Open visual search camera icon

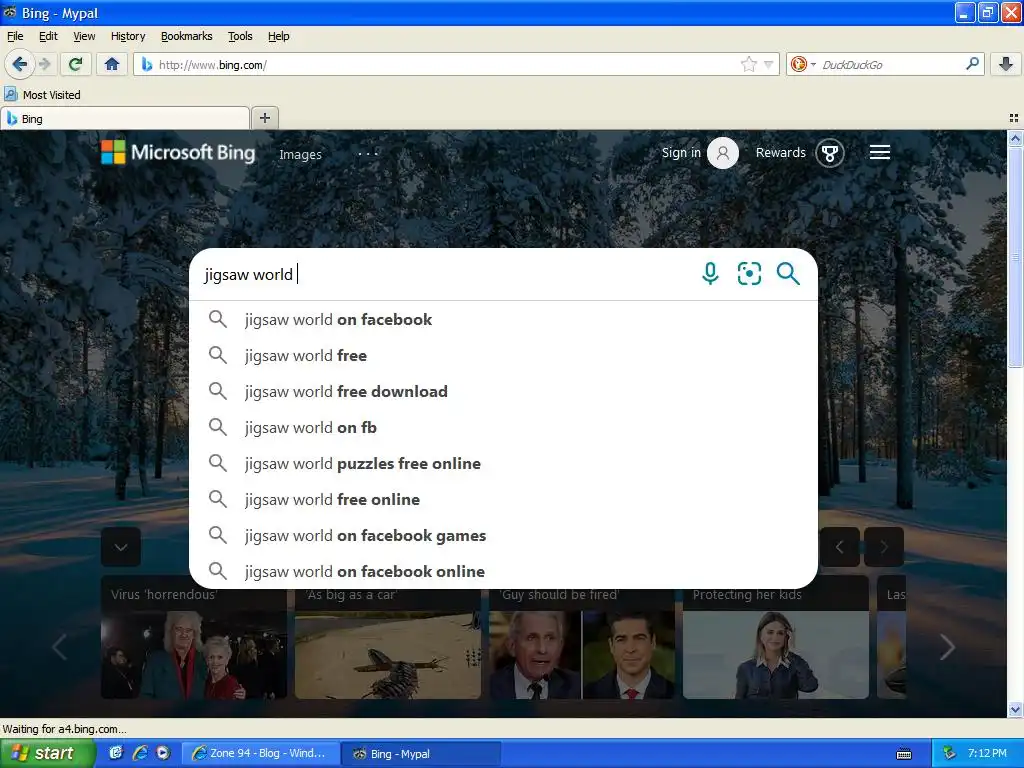coord(749,274)
